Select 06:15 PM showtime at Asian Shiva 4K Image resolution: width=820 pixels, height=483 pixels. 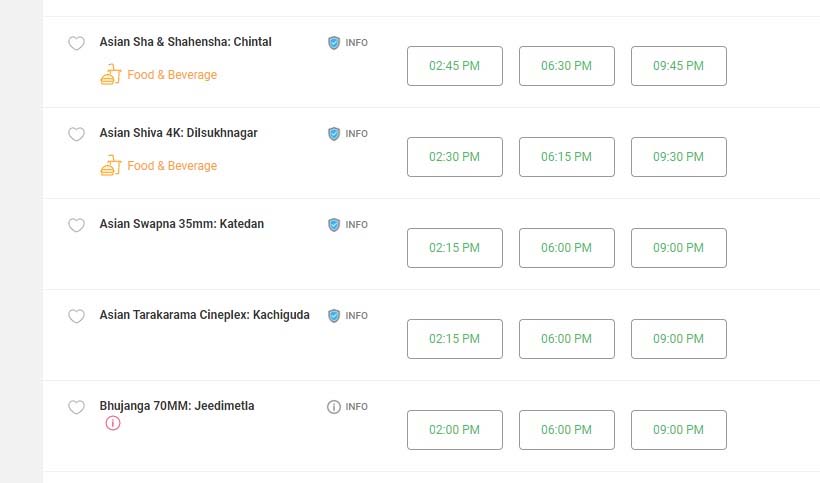point(567,157)
